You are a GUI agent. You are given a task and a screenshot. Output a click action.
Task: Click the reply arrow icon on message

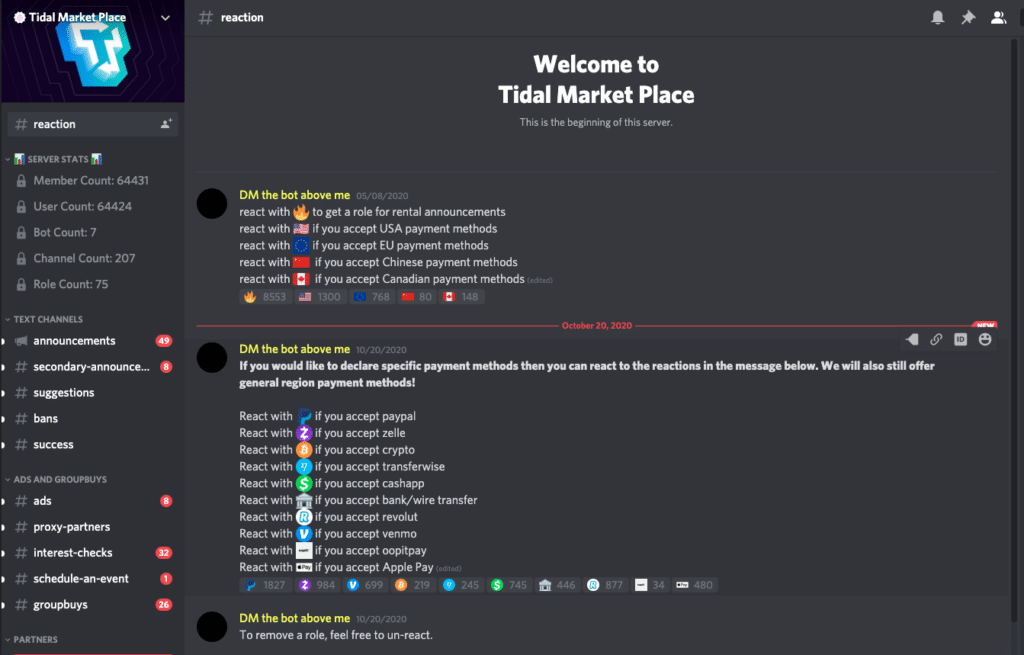[x=912, y=339]
